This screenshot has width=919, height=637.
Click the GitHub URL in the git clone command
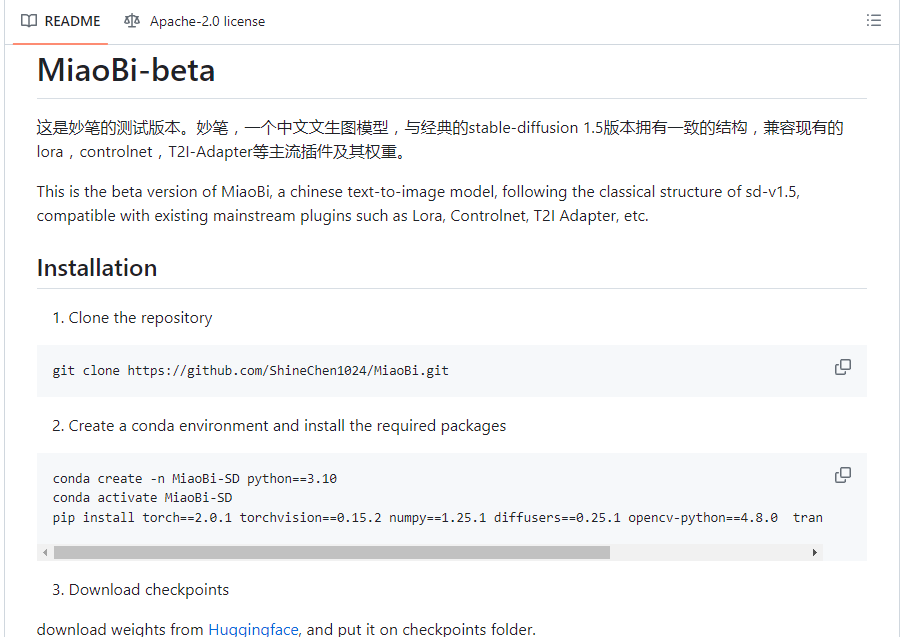pyautogui.click(x=288, y=370)
